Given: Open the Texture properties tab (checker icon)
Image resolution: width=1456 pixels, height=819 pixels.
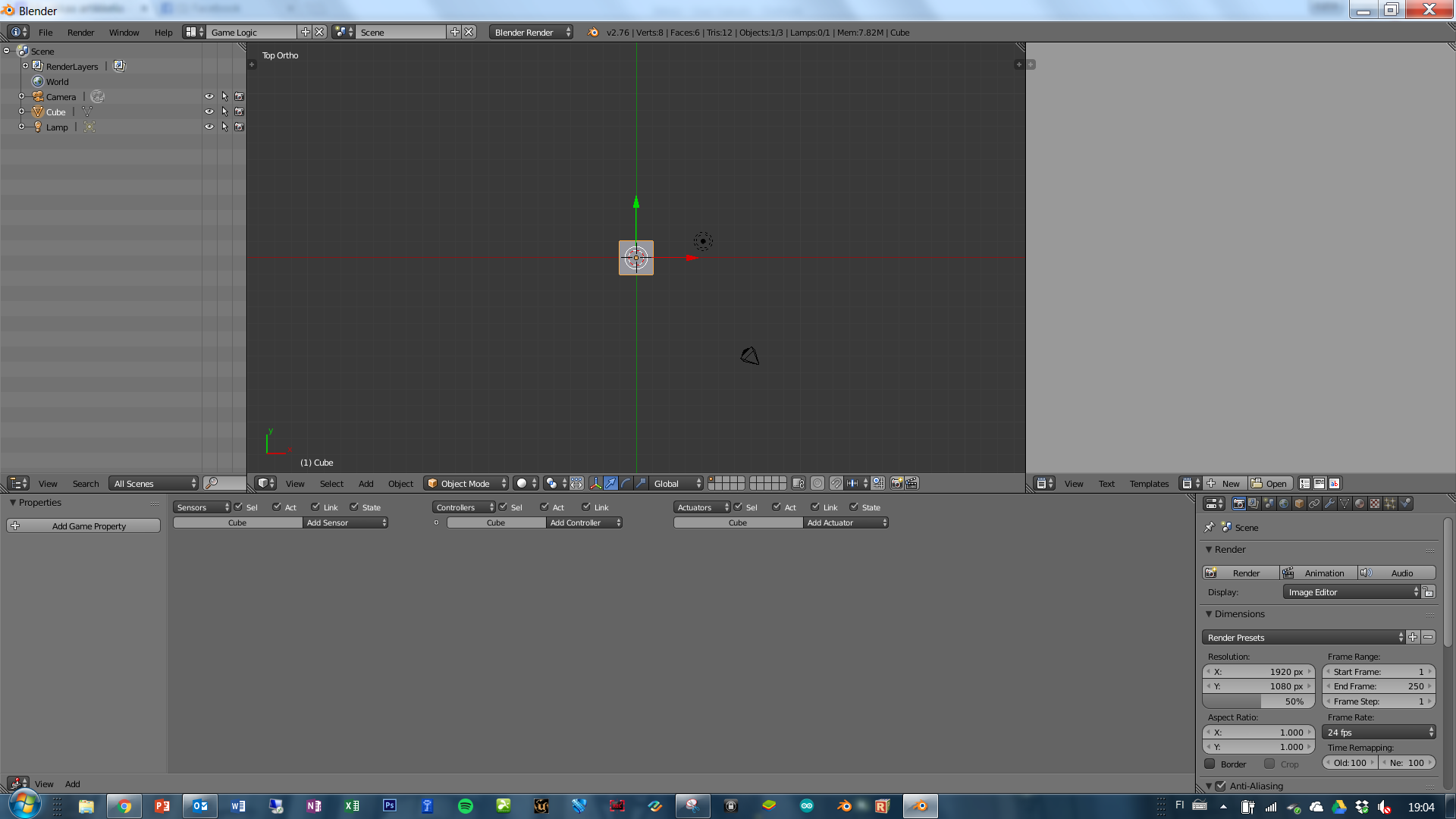Looking at the screenshot, I should pyautogui.click(x=1375, y=504).
